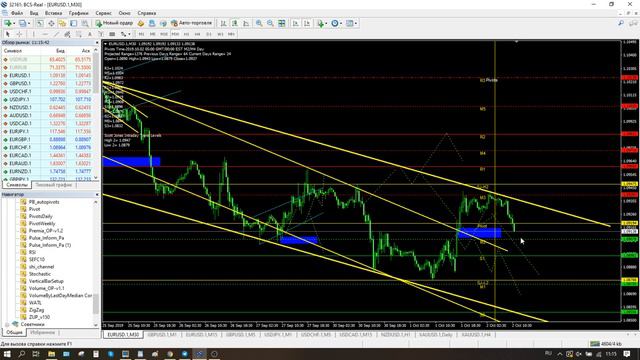Select the crosshair tool

coord(19,34)
